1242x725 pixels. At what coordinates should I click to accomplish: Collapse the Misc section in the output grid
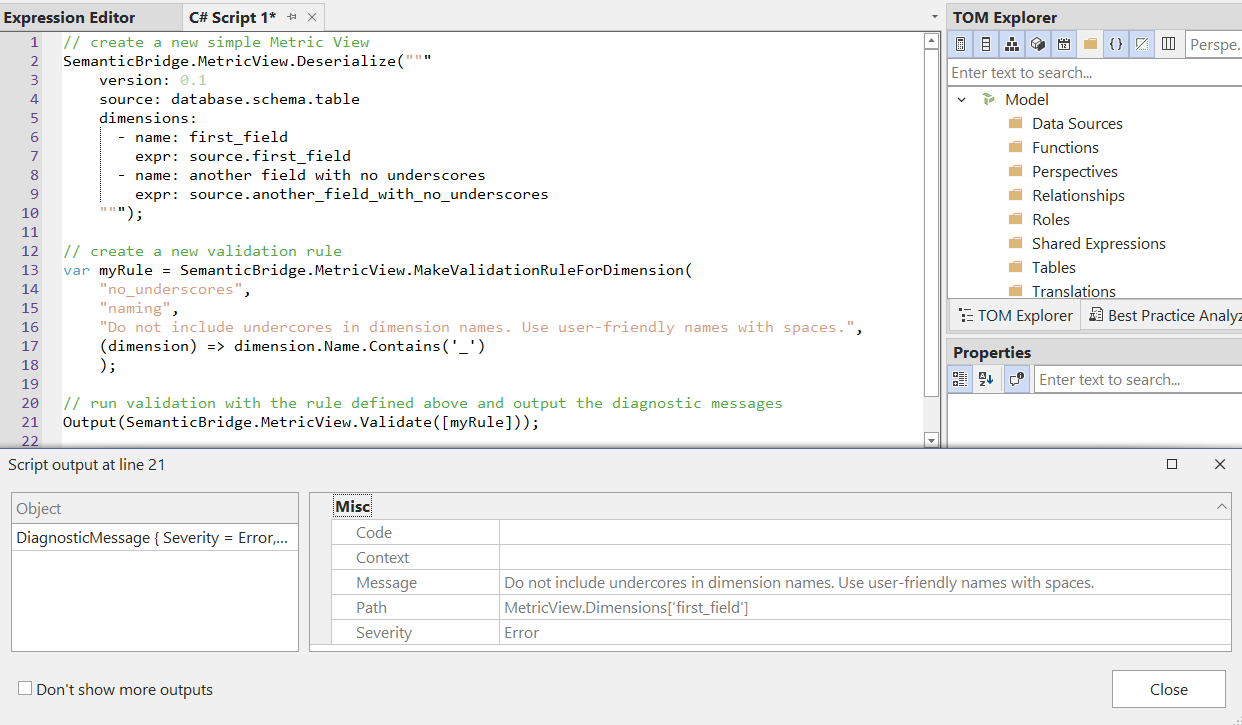1221,505
